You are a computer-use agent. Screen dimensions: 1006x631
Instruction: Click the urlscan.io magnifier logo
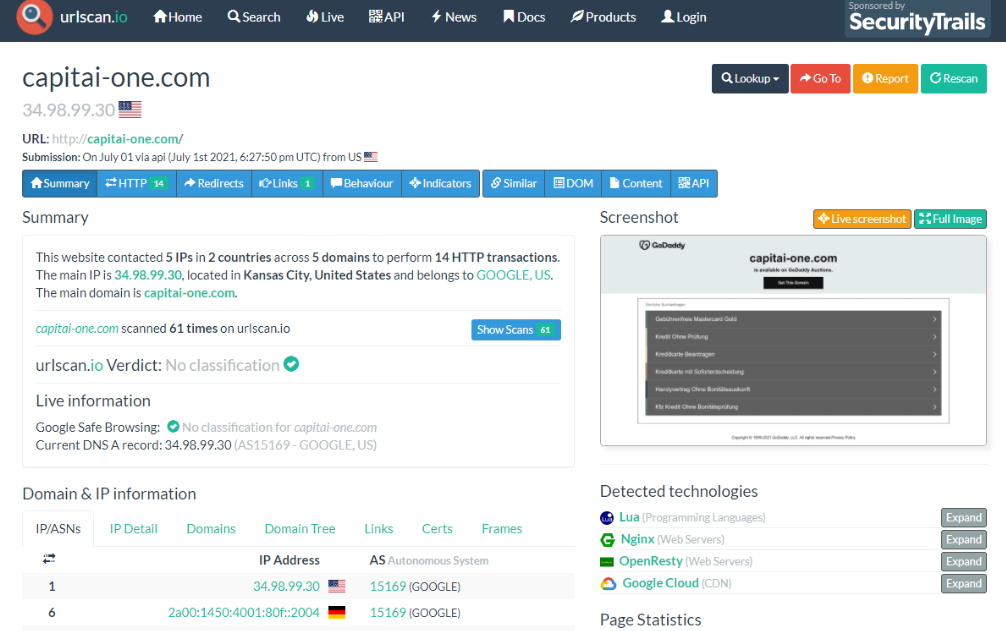point(34,16)
